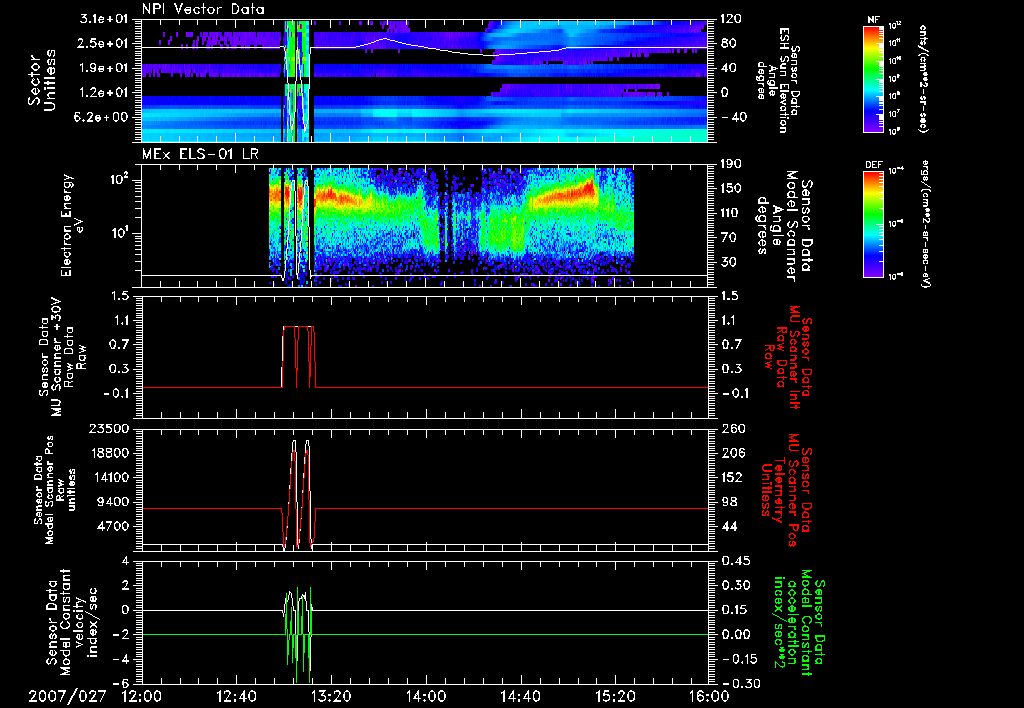The image size is (1024, 708).
Task: Click the '2007/027' date label
Action: coord(67,696)
